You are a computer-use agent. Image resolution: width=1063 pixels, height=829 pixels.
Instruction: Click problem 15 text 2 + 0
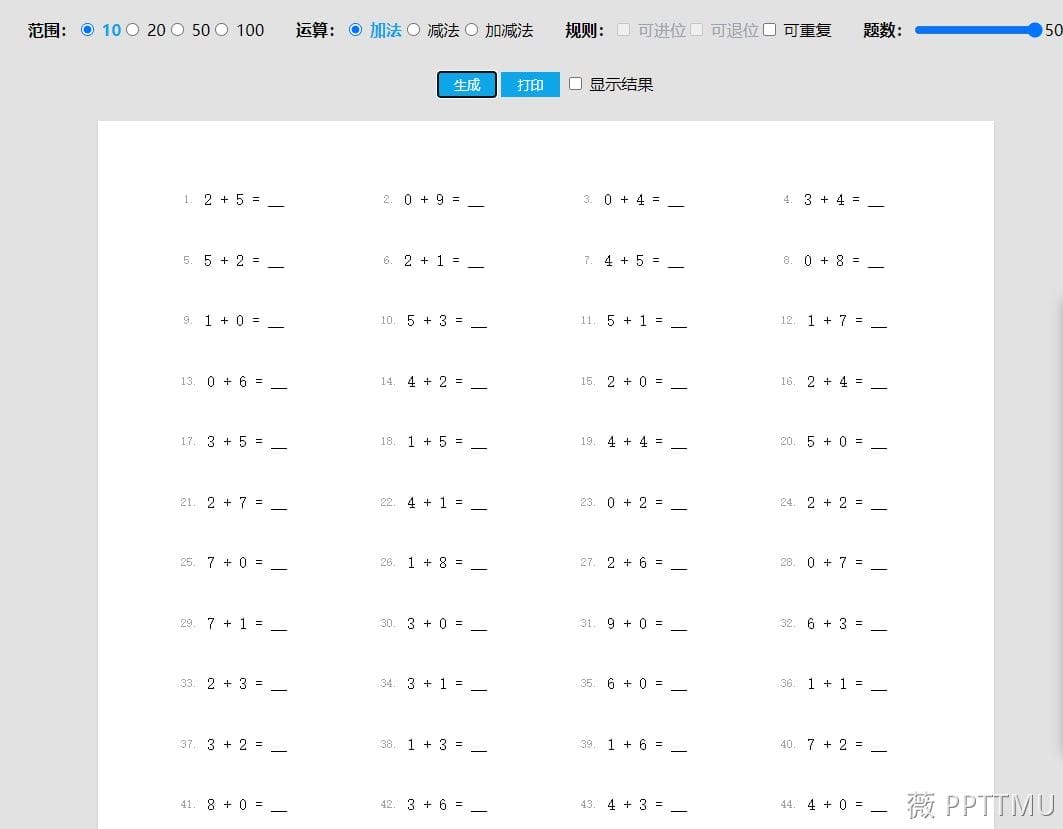click(626, 382)
